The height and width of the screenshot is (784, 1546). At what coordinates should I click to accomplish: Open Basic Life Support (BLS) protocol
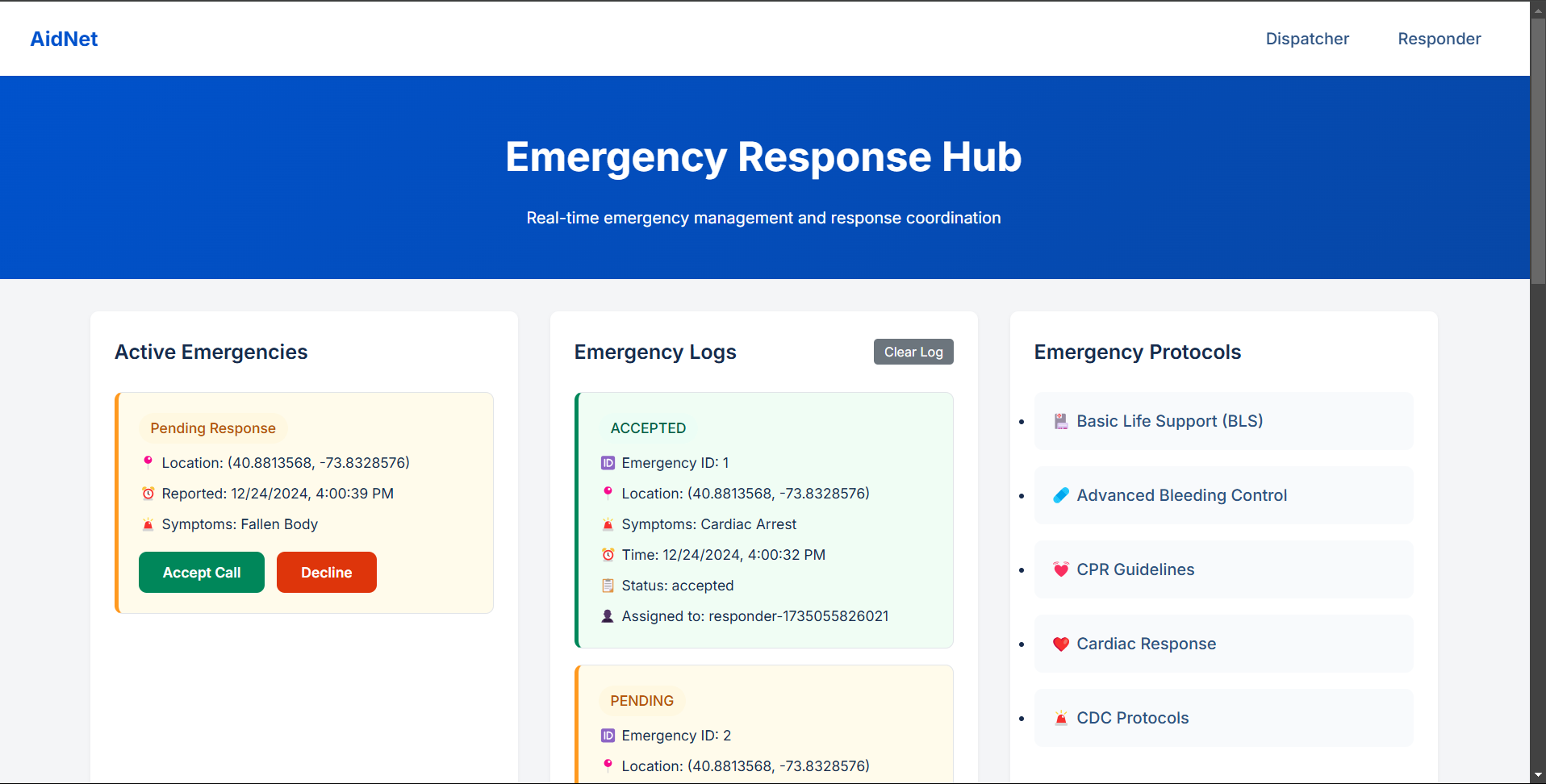pos(1223,421)
